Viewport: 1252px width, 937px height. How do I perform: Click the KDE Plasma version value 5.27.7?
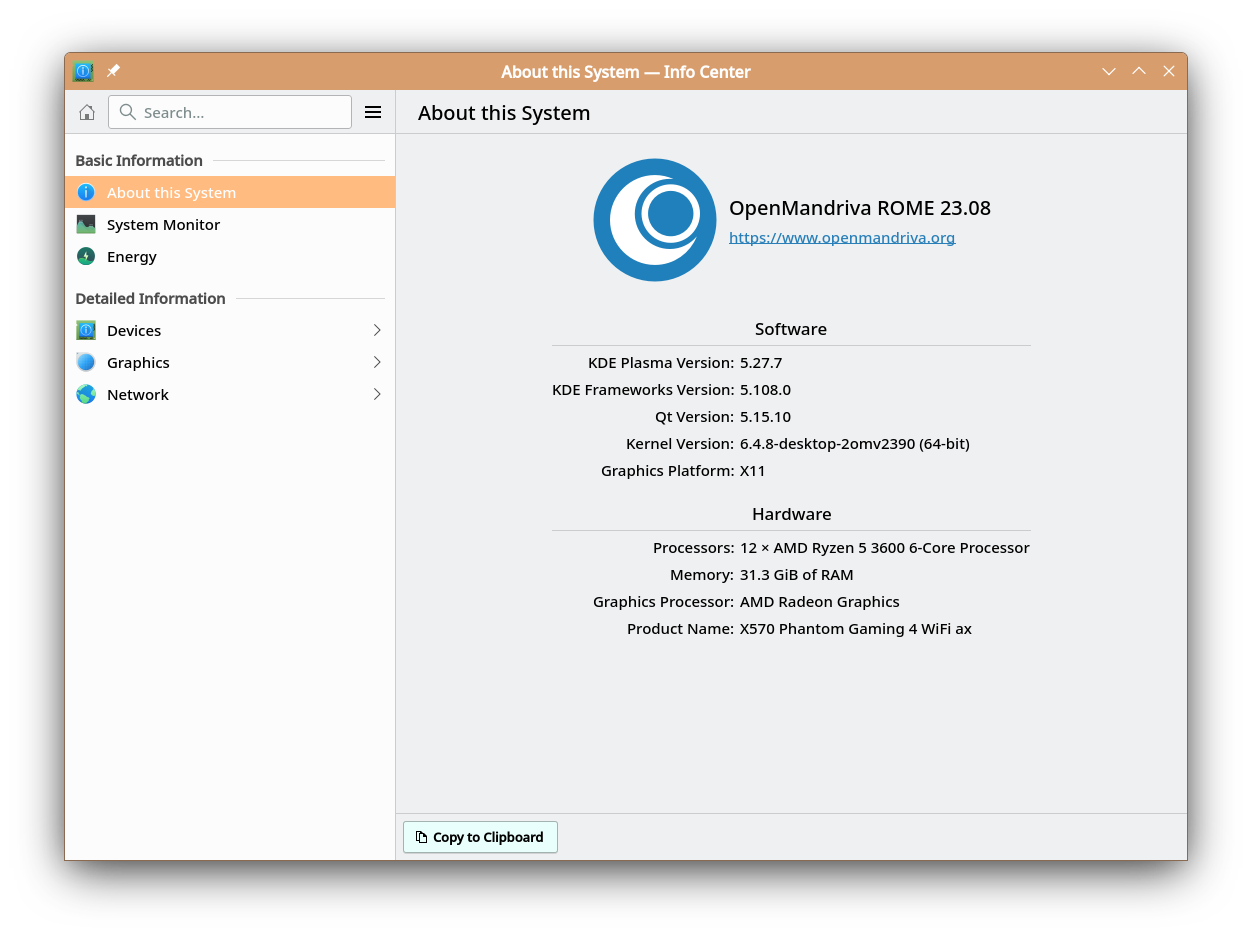tap(761, 362)
